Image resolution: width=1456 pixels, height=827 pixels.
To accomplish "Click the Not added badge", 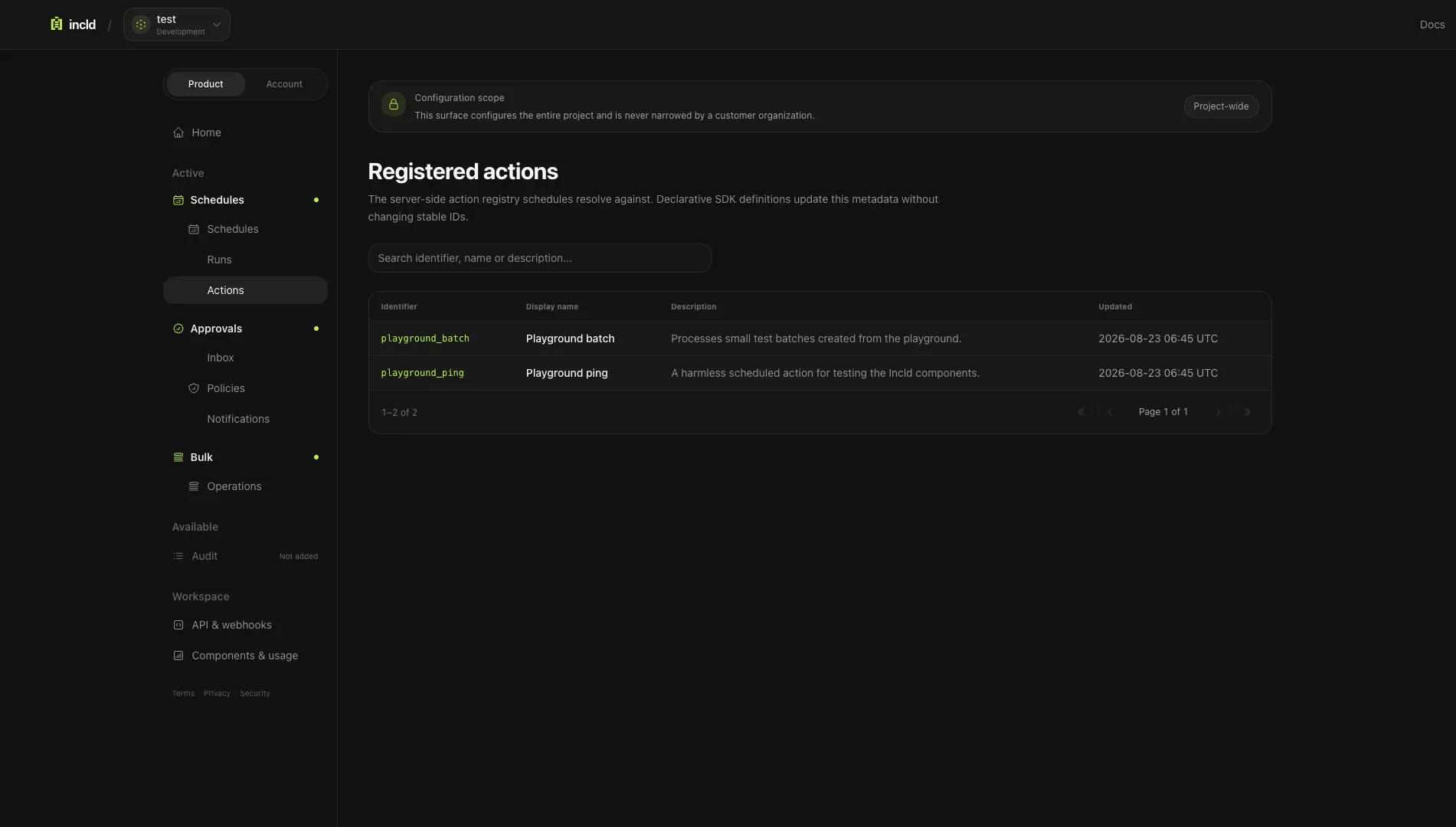I will tap(299, 557).
